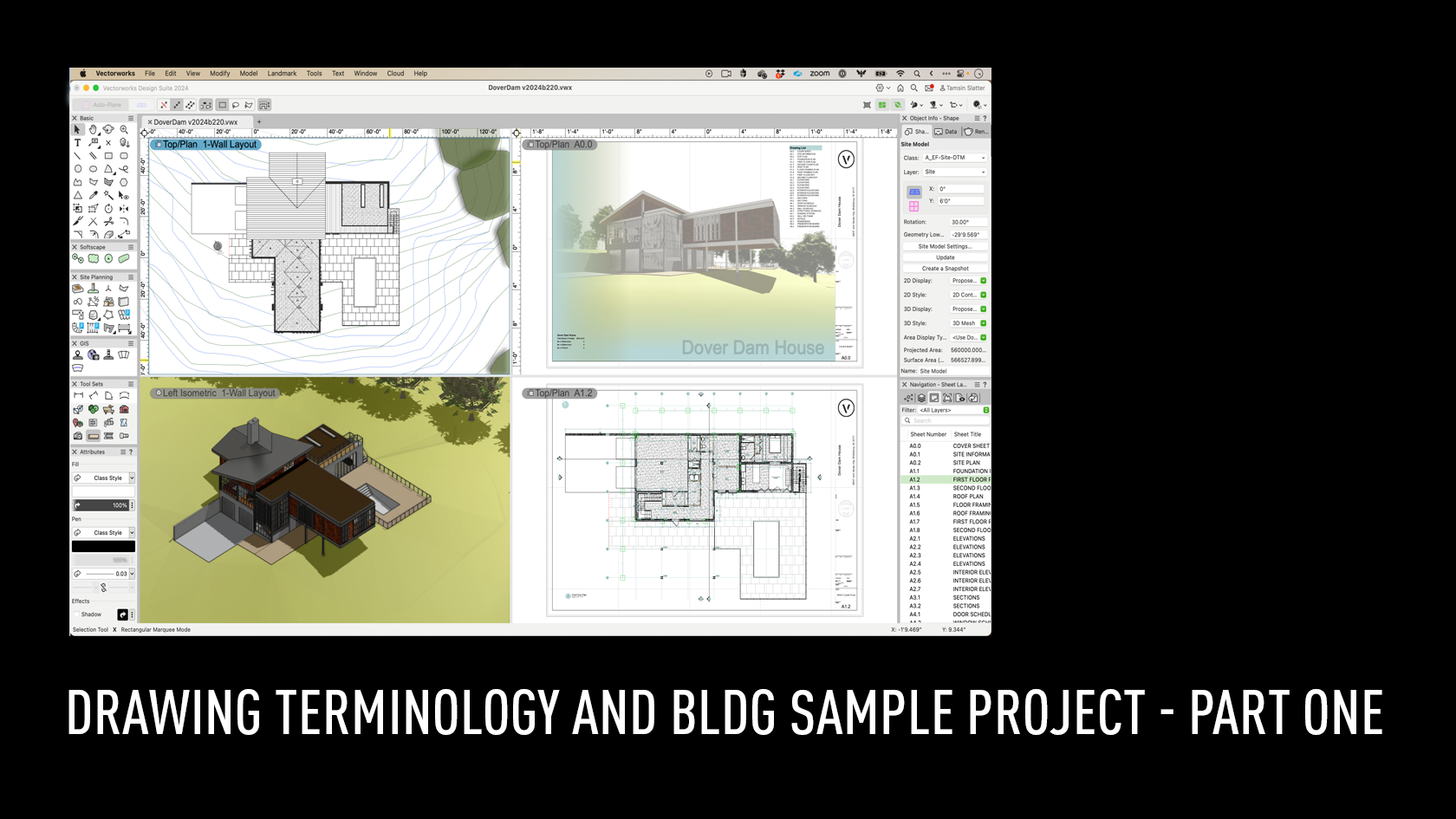Image resolution: width=1456 pixels, height=819 pixels.
Task: Switch coordinate display to the pink grid mode
Action: click(x=914, y=205)
